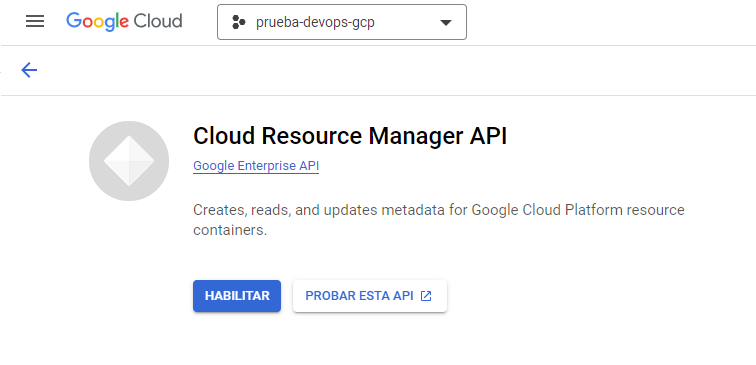Image resolution: width=756 pixels, height=365 pixels.
Task: Click the API description paragraph
Action: 439,220
